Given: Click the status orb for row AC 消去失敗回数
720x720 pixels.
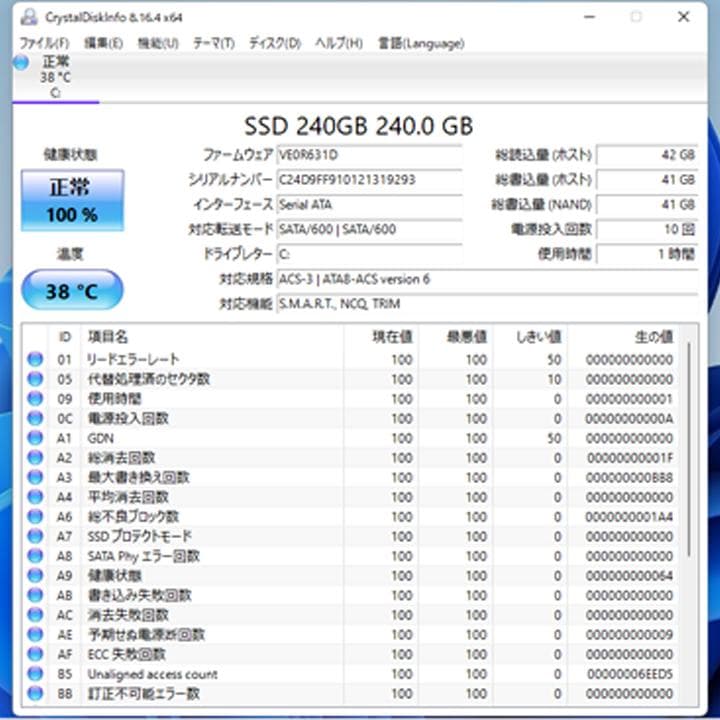Looking at the screenshot, I should (x=35, y=615).
